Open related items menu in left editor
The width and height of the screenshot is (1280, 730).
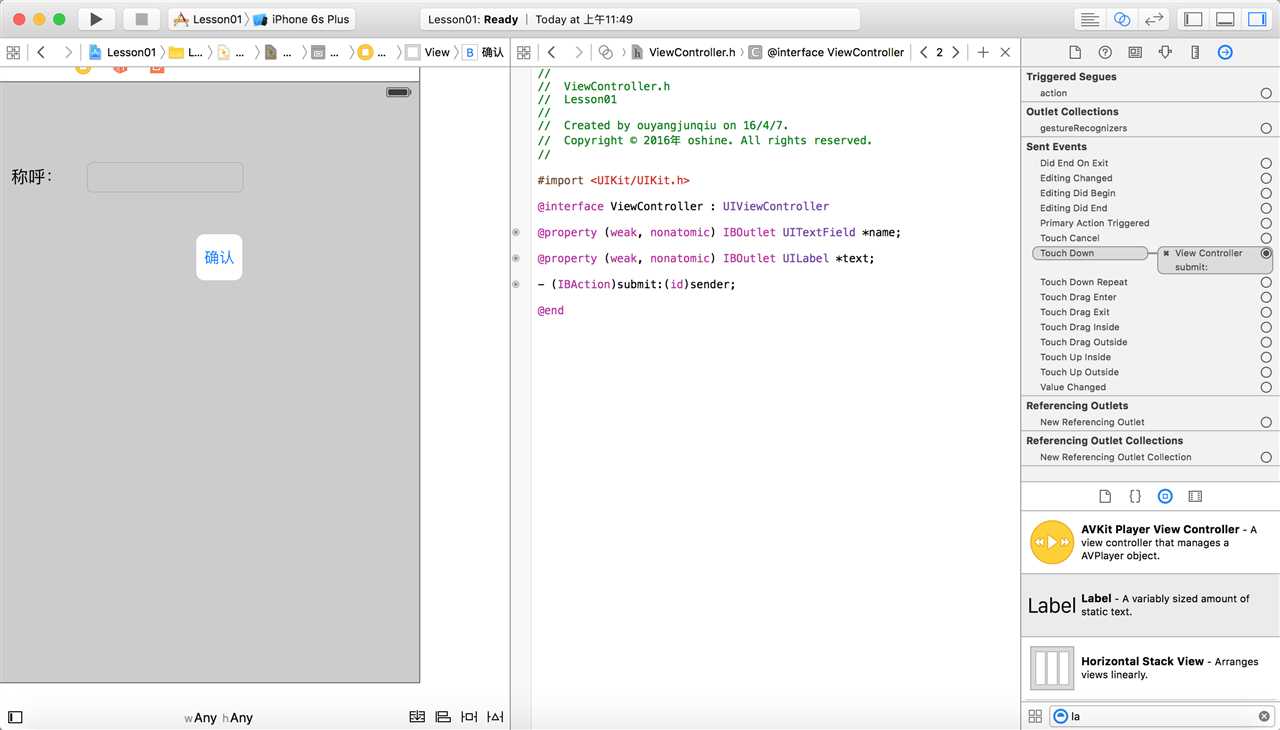pos(13,52)
